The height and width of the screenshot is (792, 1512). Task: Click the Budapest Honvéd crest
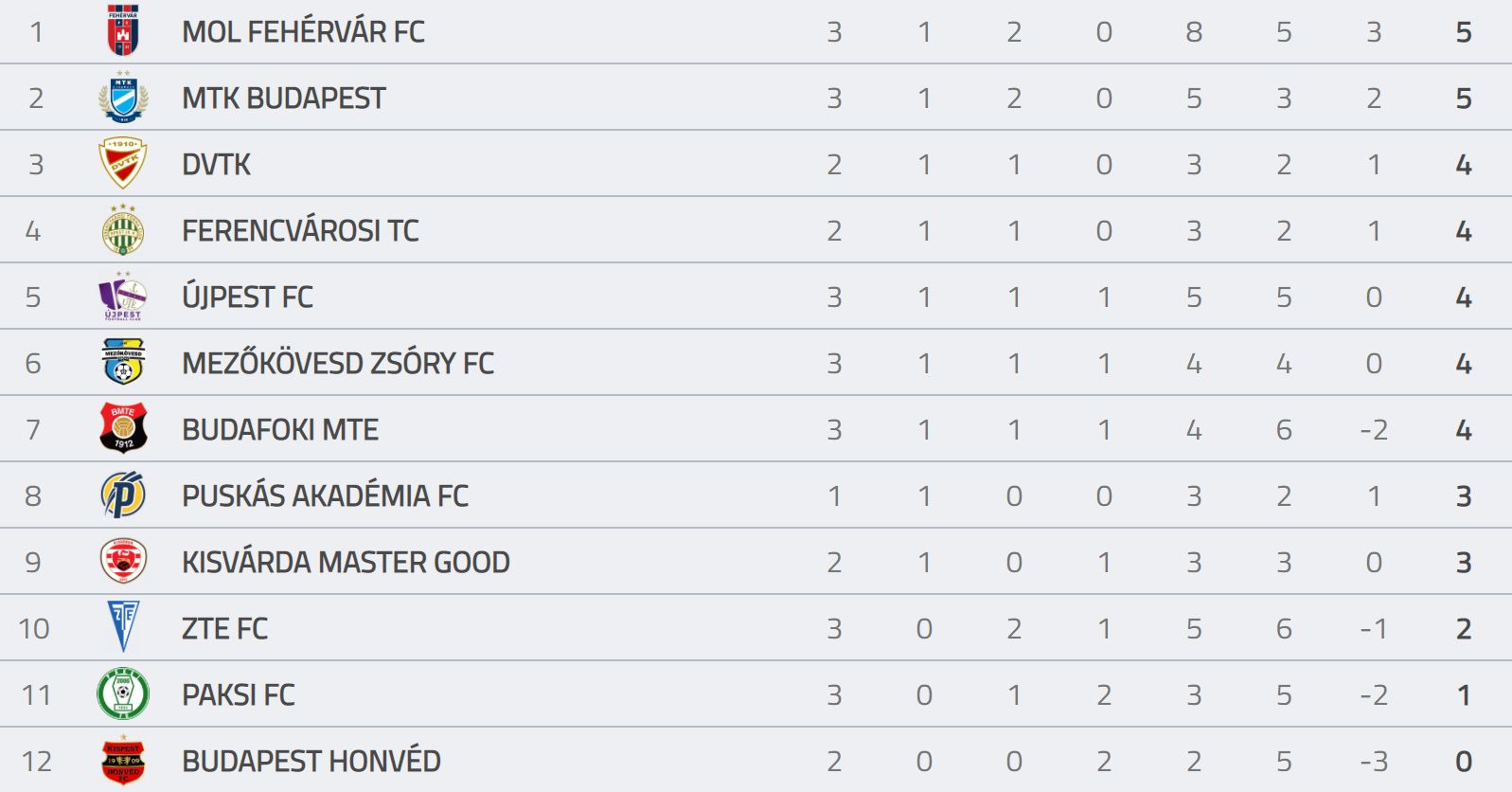tap(123, 760)
